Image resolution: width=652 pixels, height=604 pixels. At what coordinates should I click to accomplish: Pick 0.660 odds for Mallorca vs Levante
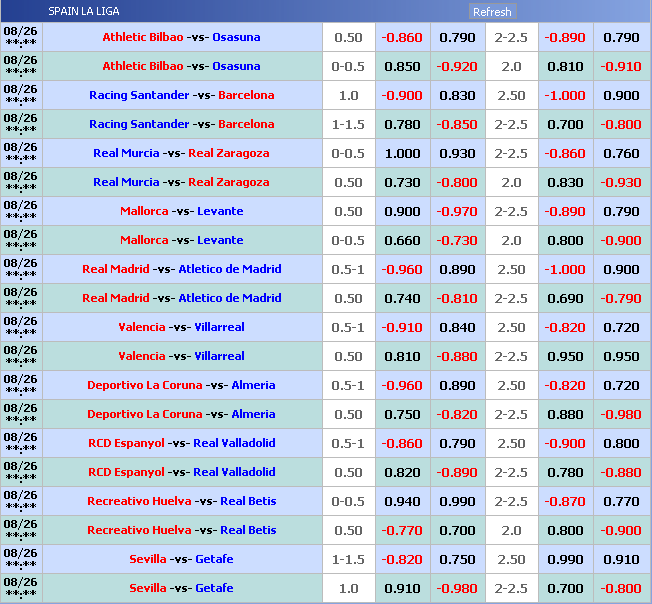tap(402, 240)
